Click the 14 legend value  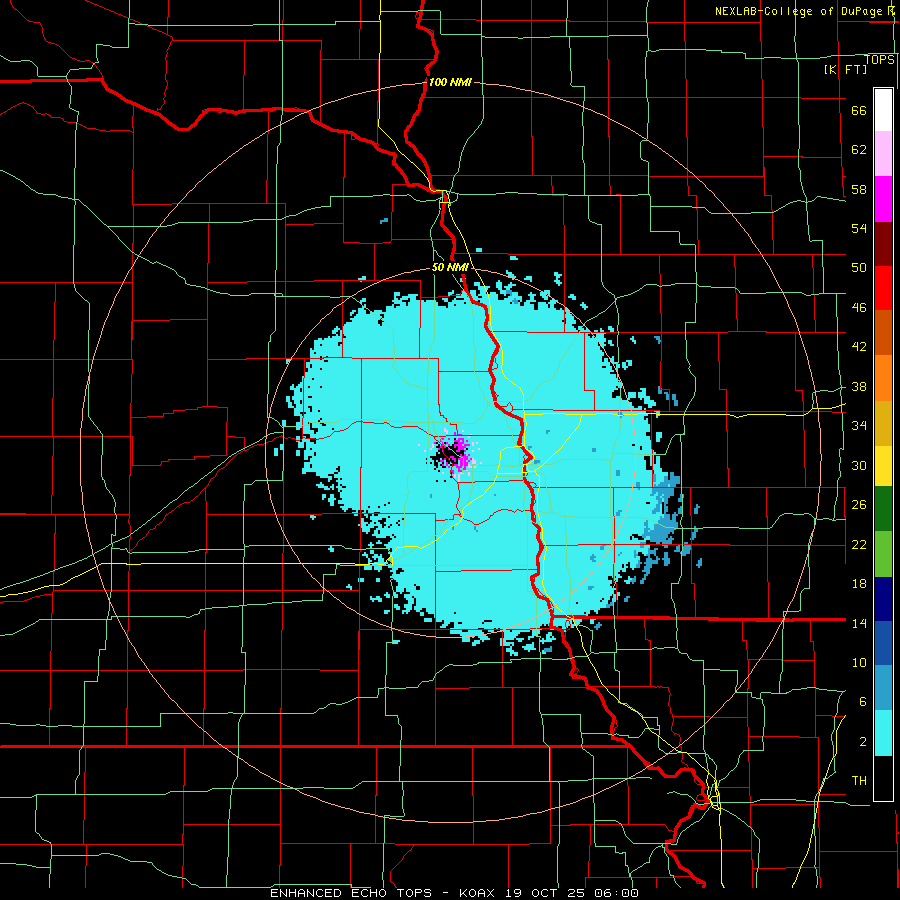[859, 623]
